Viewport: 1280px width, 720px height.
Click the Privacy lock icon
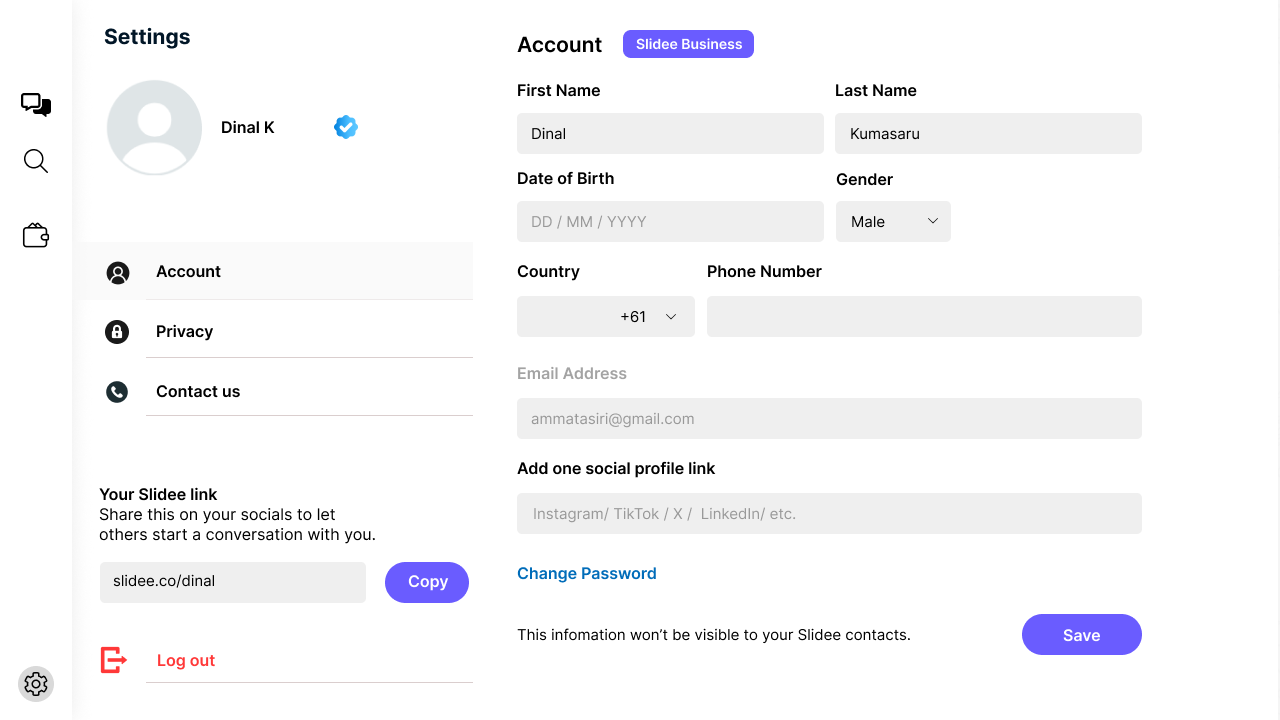click(117, 331)
